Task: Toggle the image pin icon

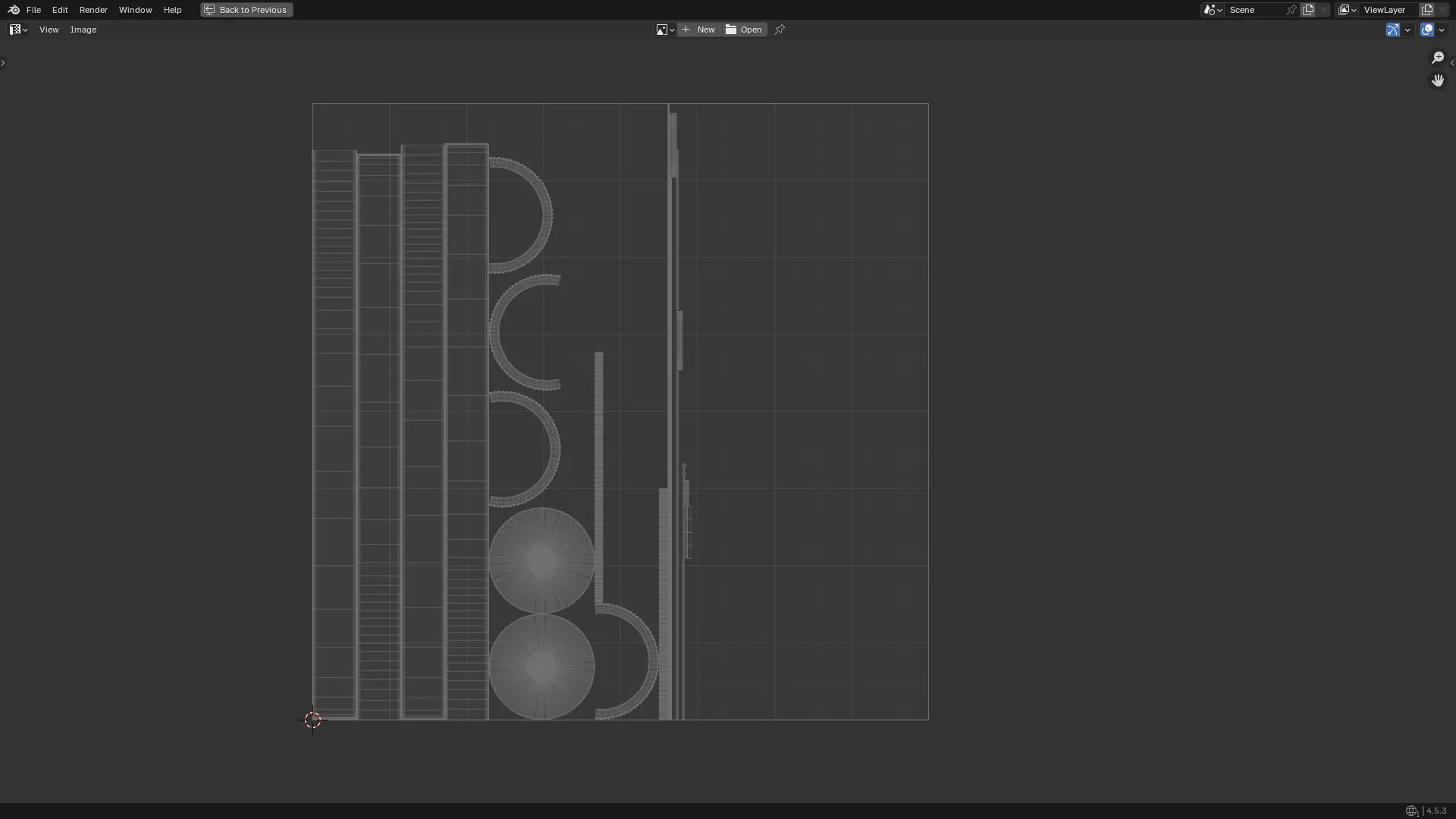Action: [780, 30]
